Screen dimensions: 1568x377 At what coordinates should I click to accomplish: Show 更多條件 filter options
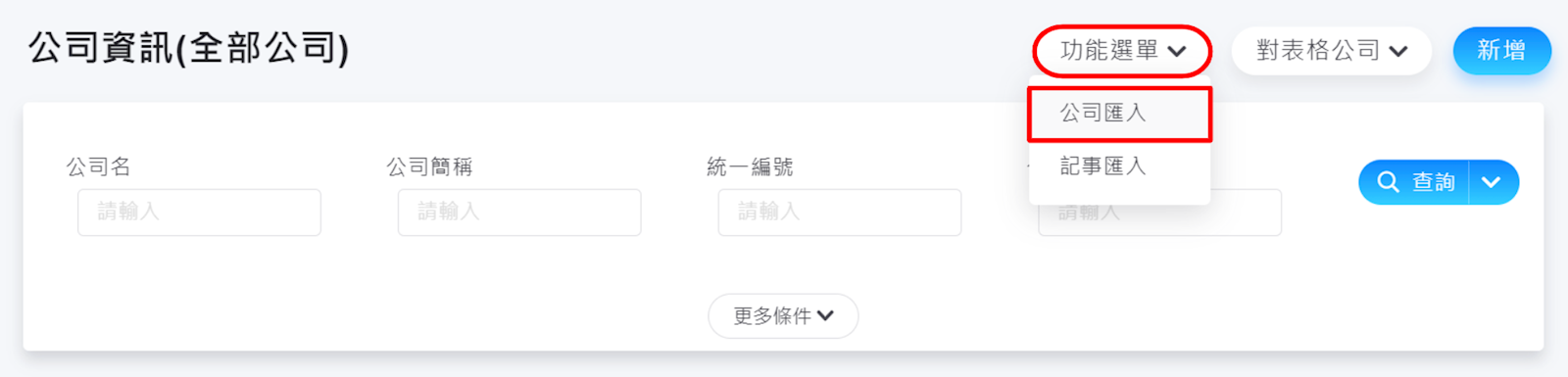783,315
